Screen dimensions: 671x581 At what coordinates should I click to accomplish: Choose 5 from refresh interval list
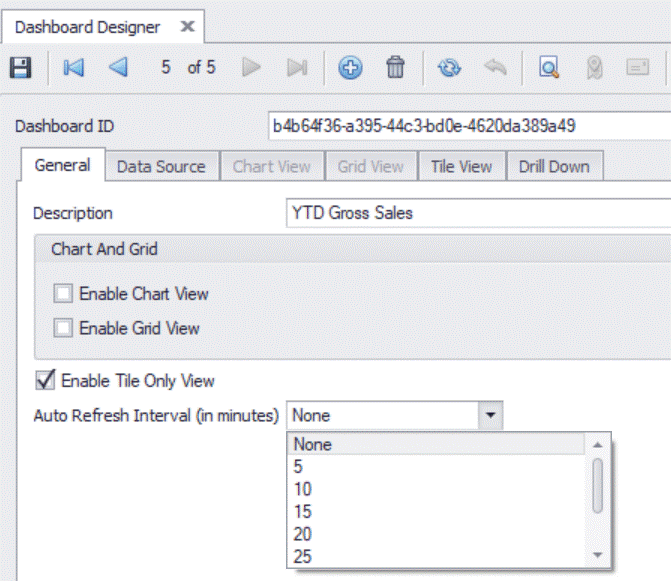[x=298, y=466]
